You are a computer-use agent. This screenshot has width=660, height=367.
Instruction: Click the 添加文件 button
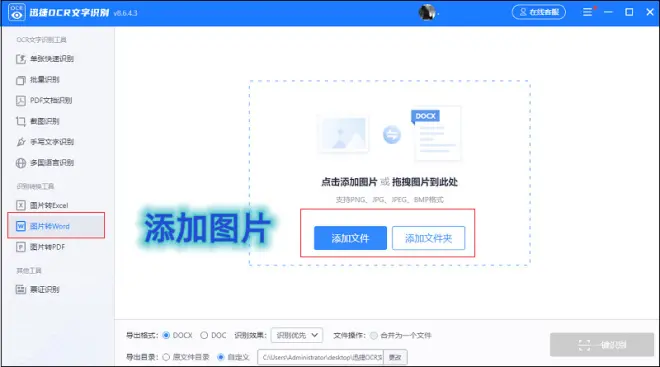[x=350, y=238]
